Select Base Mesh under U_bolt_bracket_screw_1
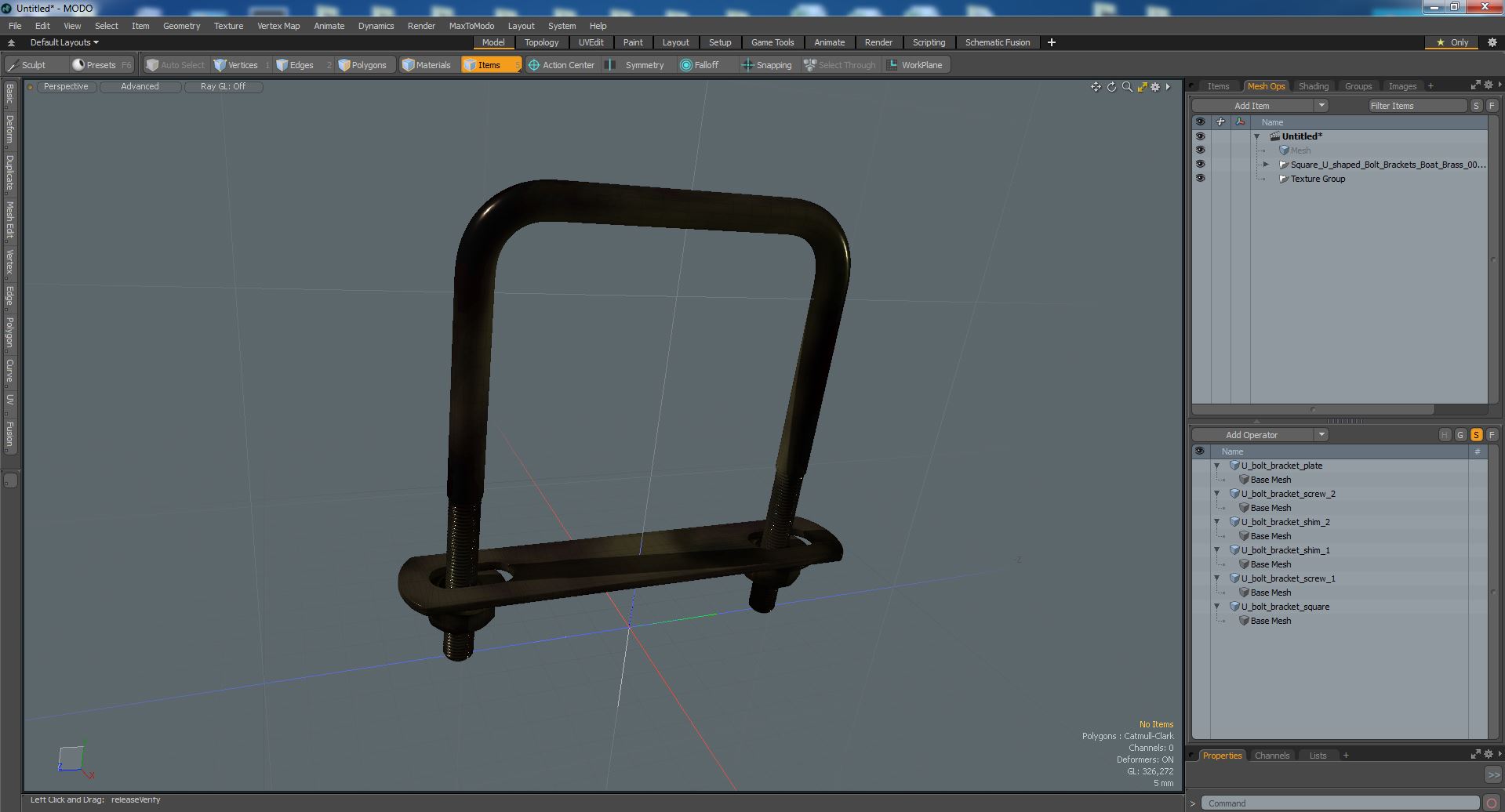 [1271, 593]
